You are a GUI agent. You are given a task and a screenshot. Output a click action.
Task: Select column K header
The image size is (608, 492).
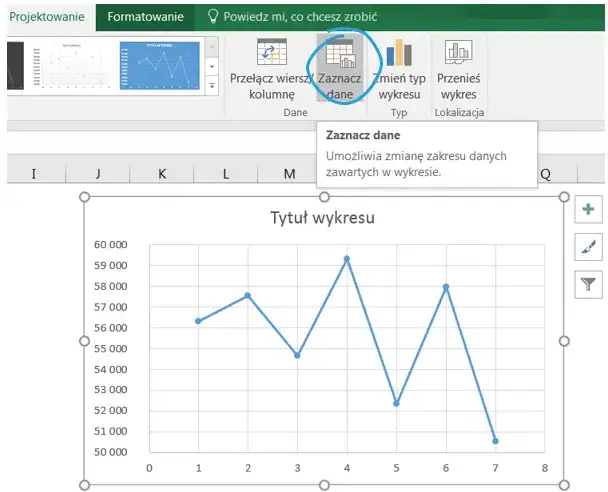tap(162, 174)
